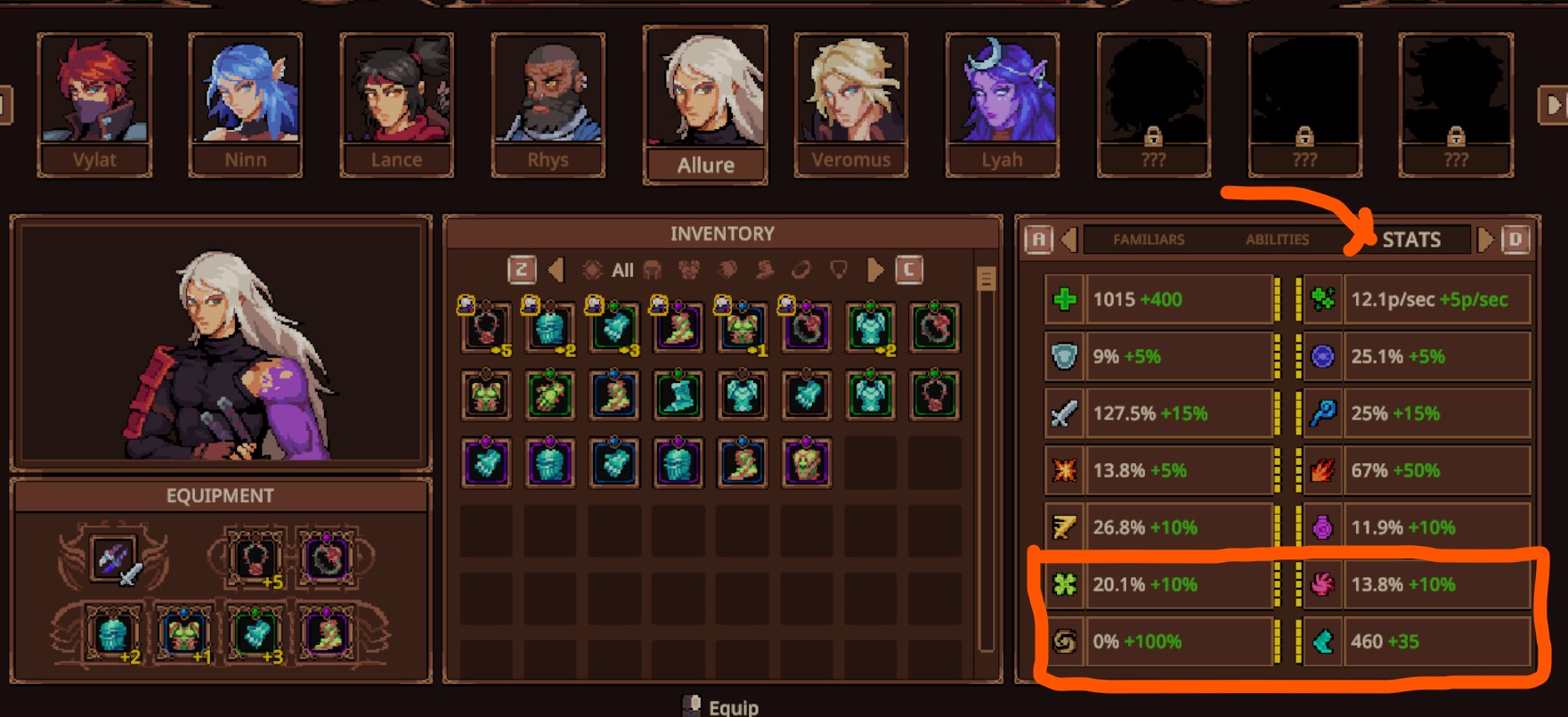Go to next stats panel tab arrow
The height and width of the screenshot is (717, 1568).
coord(1484,240)
